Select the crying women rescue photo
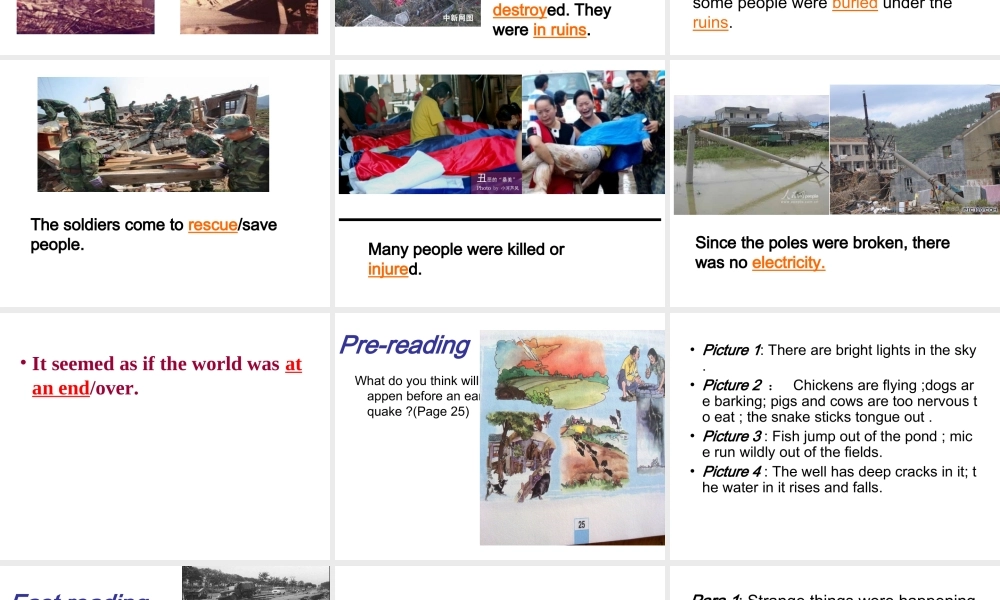Viewport: 1000px width, 600px height. (x=594, y=132)
